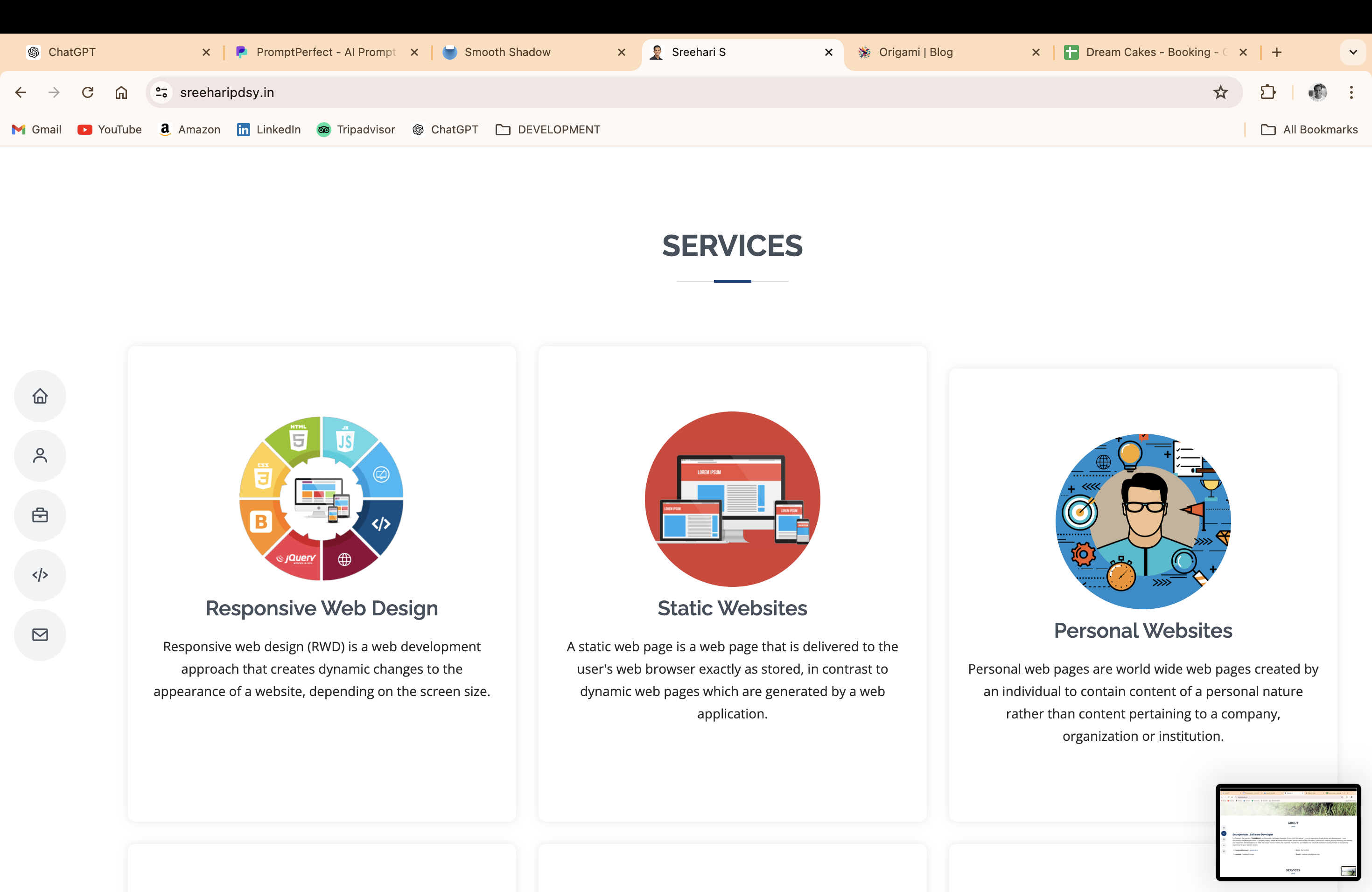
Task: Expand the tab search chevron dropdown
Action: point(1353,52)
